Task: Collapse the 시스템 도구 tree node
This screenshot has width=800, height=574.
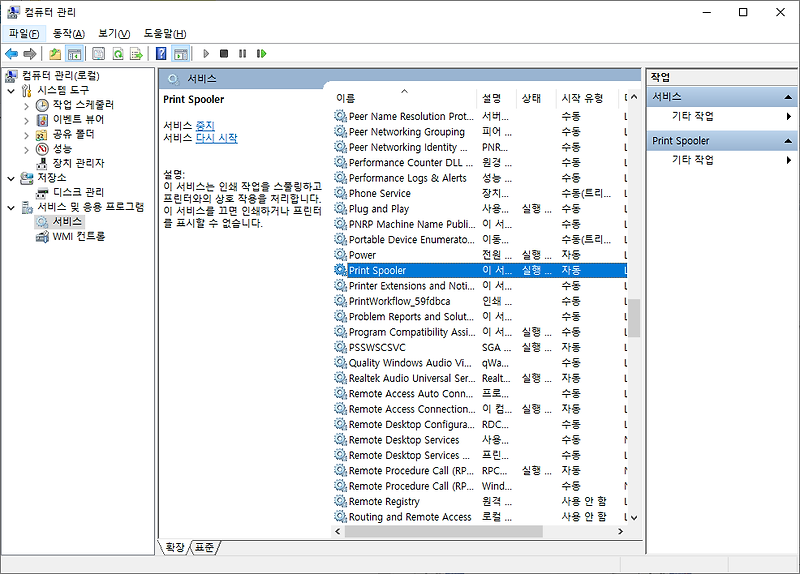Action: [x=11, y=91]
